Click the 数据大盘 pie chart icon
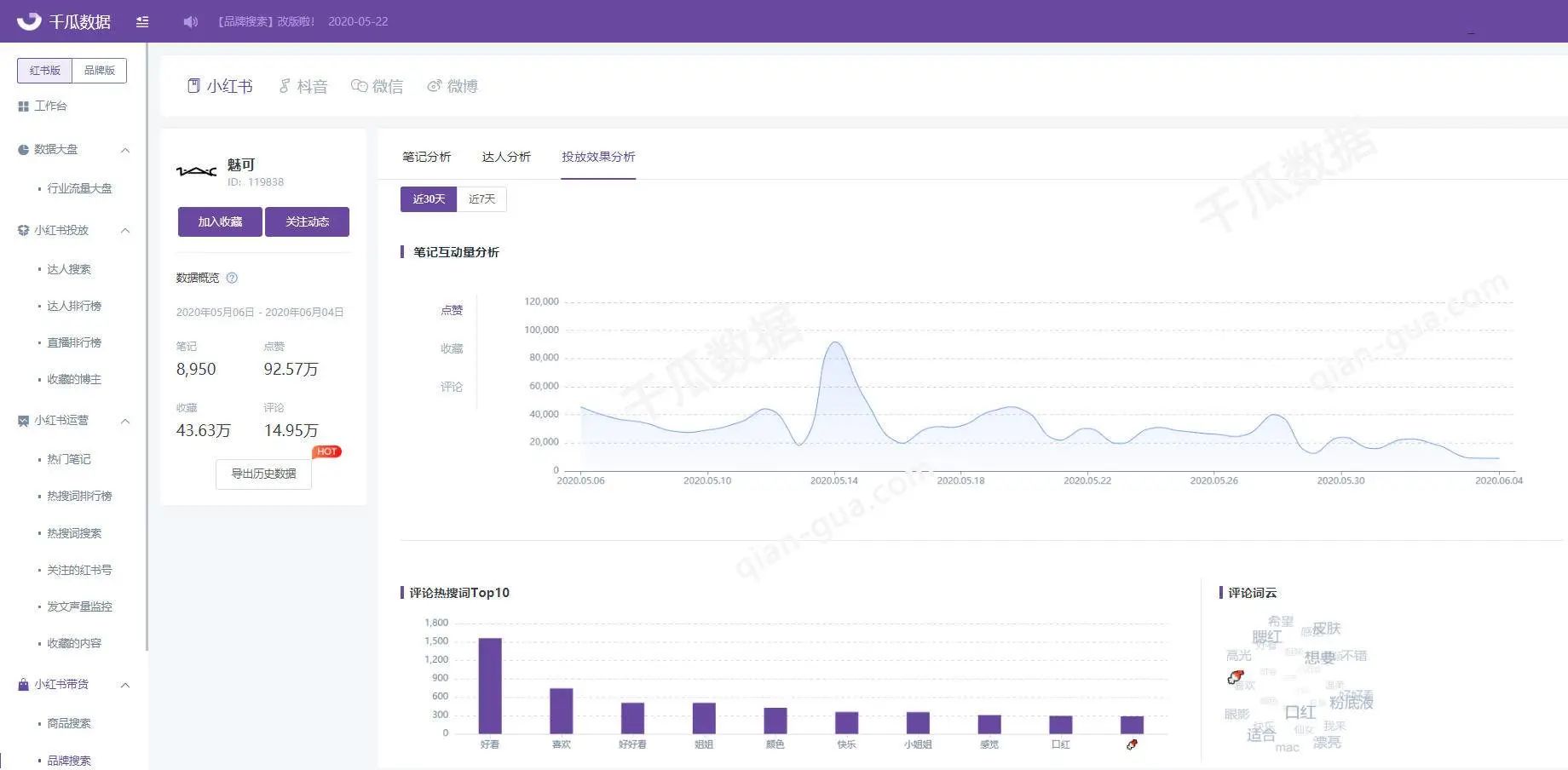 23,150
